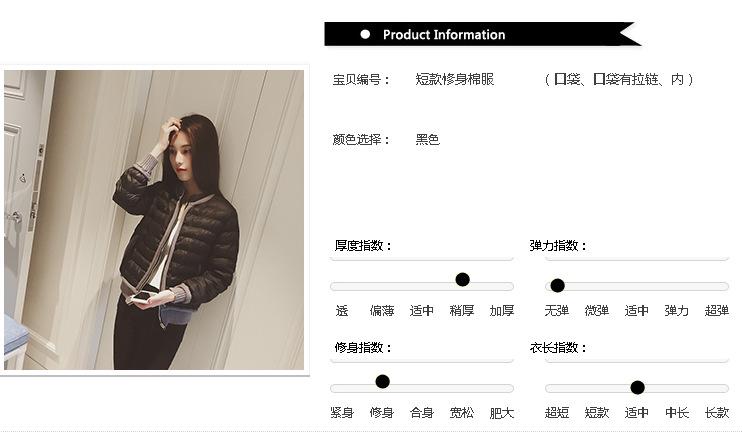This screenshot has width=742, height=433.
Task: Click the 短款修身棉服 product name
Action: (x=455, y=79)
